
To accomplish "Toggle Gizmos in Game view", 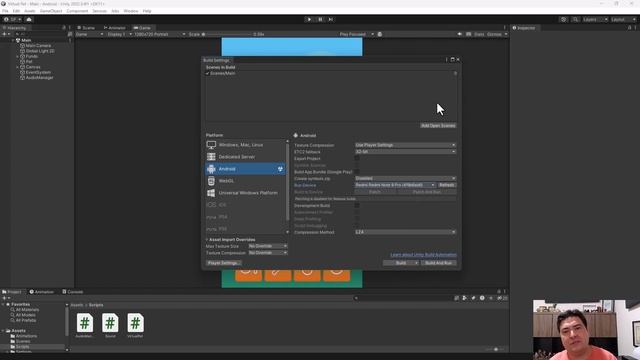I will tap(494, 34).
